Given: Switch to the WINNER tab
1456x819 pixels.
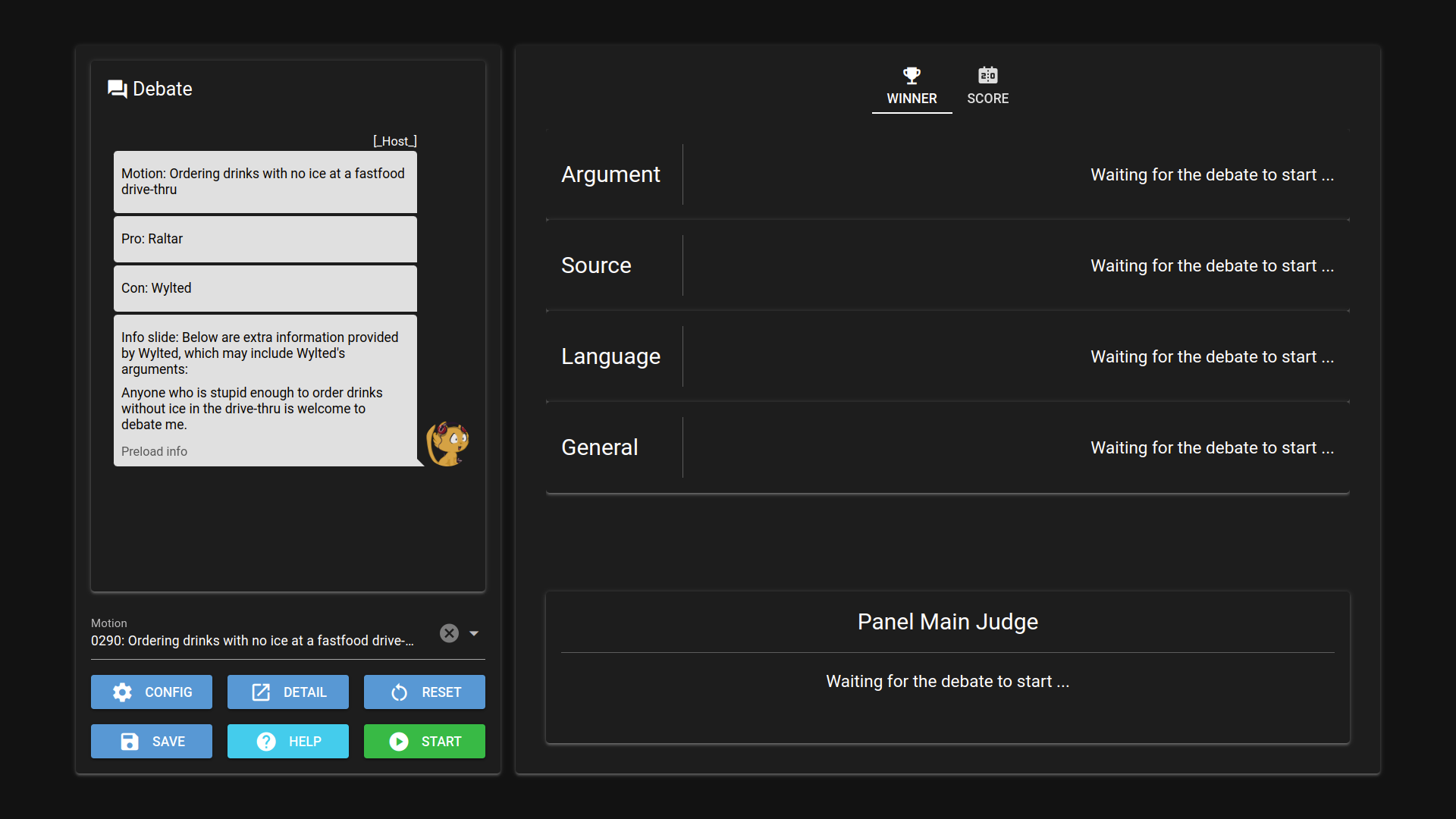Looking at the screenshot, I should 912,98.
